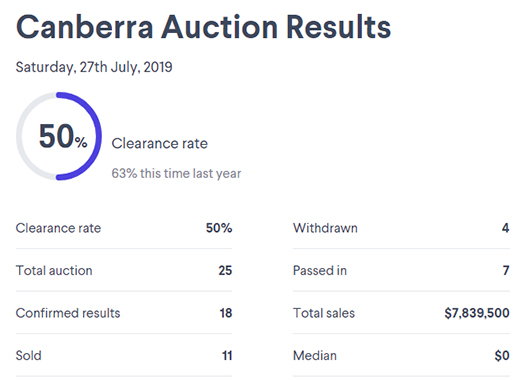Click the Confirmed results value 18
This screenshot has height=380, width=531.
226,313
